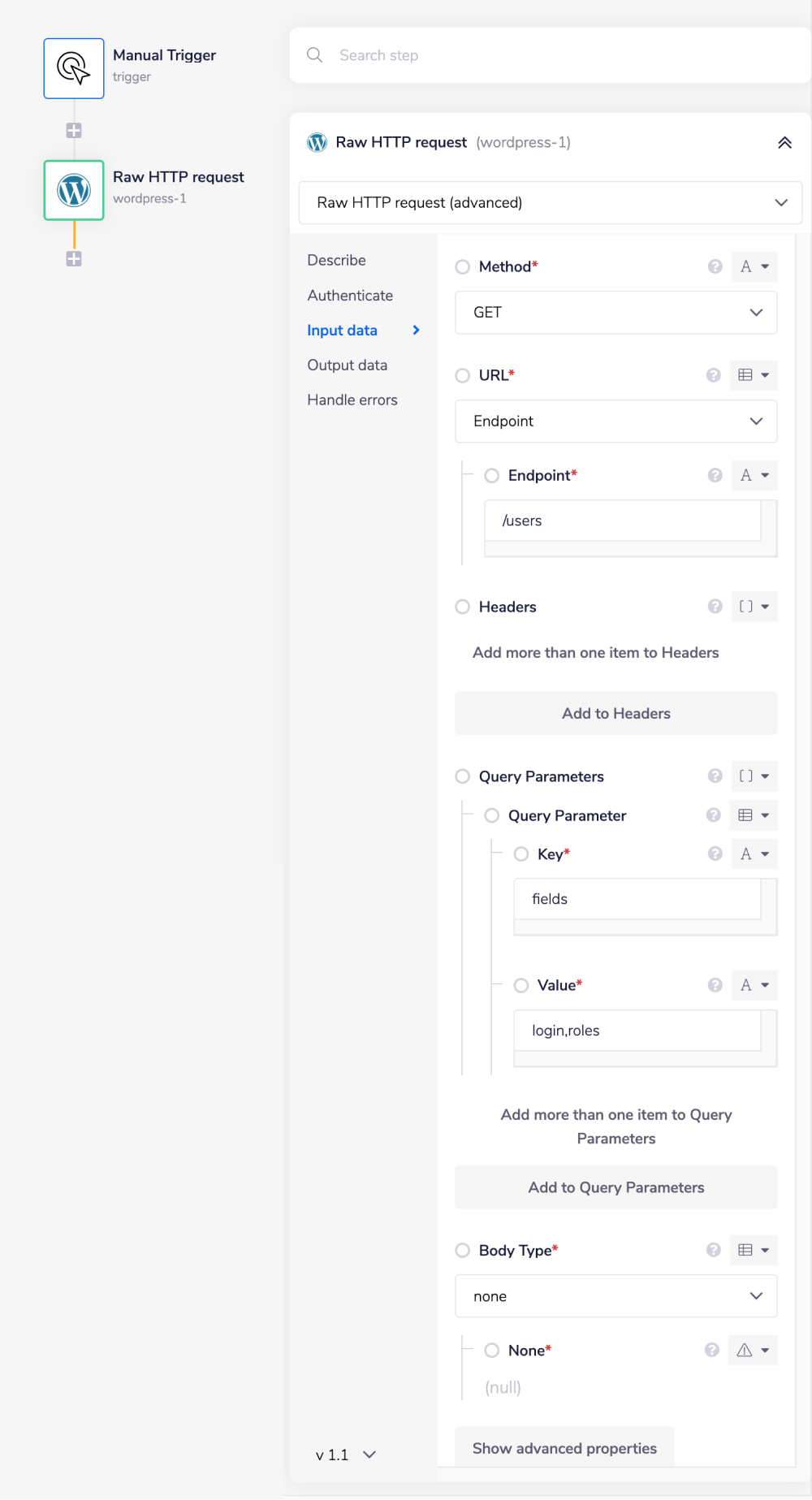Click the help icon beside Body Type
The width and height of the screenshot is (812, 1500).
[x=713, y=1250]
